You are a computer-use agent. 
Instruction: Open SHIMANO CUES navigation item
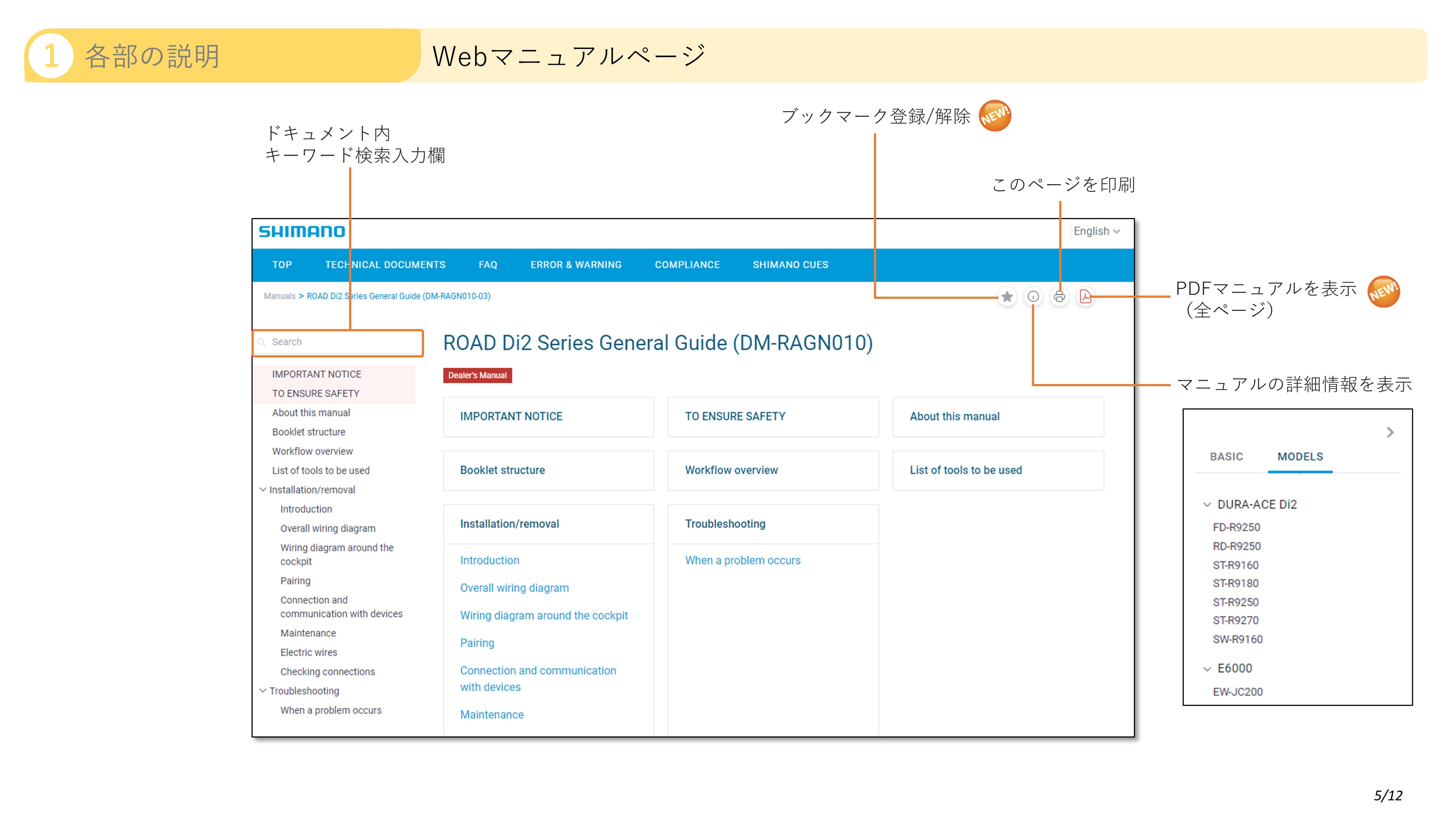click(790, 265)
